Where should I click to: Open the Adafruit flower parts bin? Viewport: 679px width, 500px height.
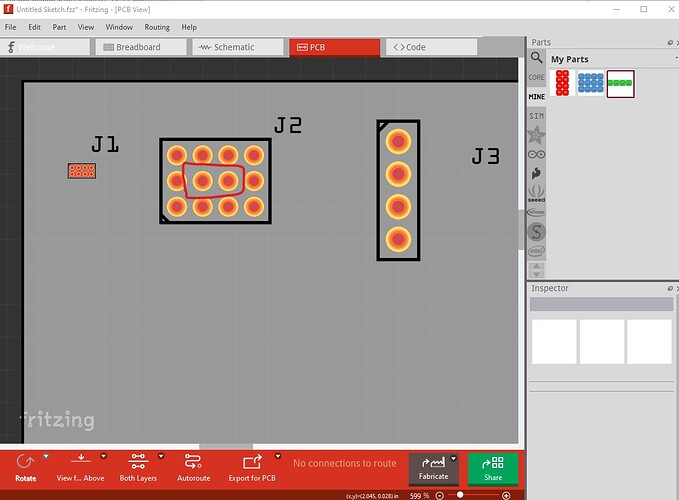[537, 134]
